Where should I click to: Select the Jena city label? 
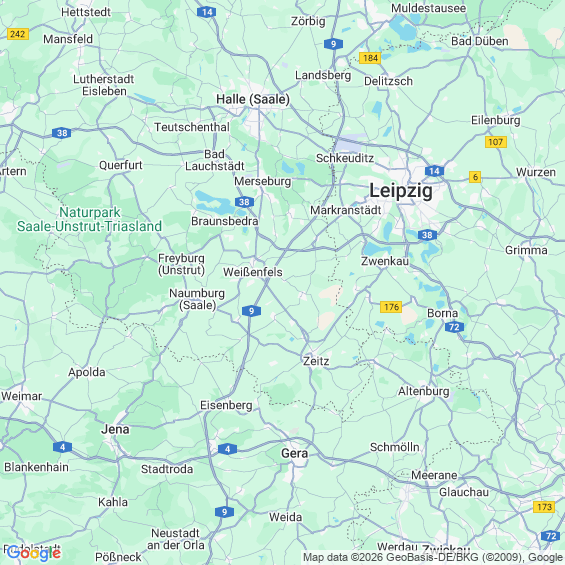(115, 429)
